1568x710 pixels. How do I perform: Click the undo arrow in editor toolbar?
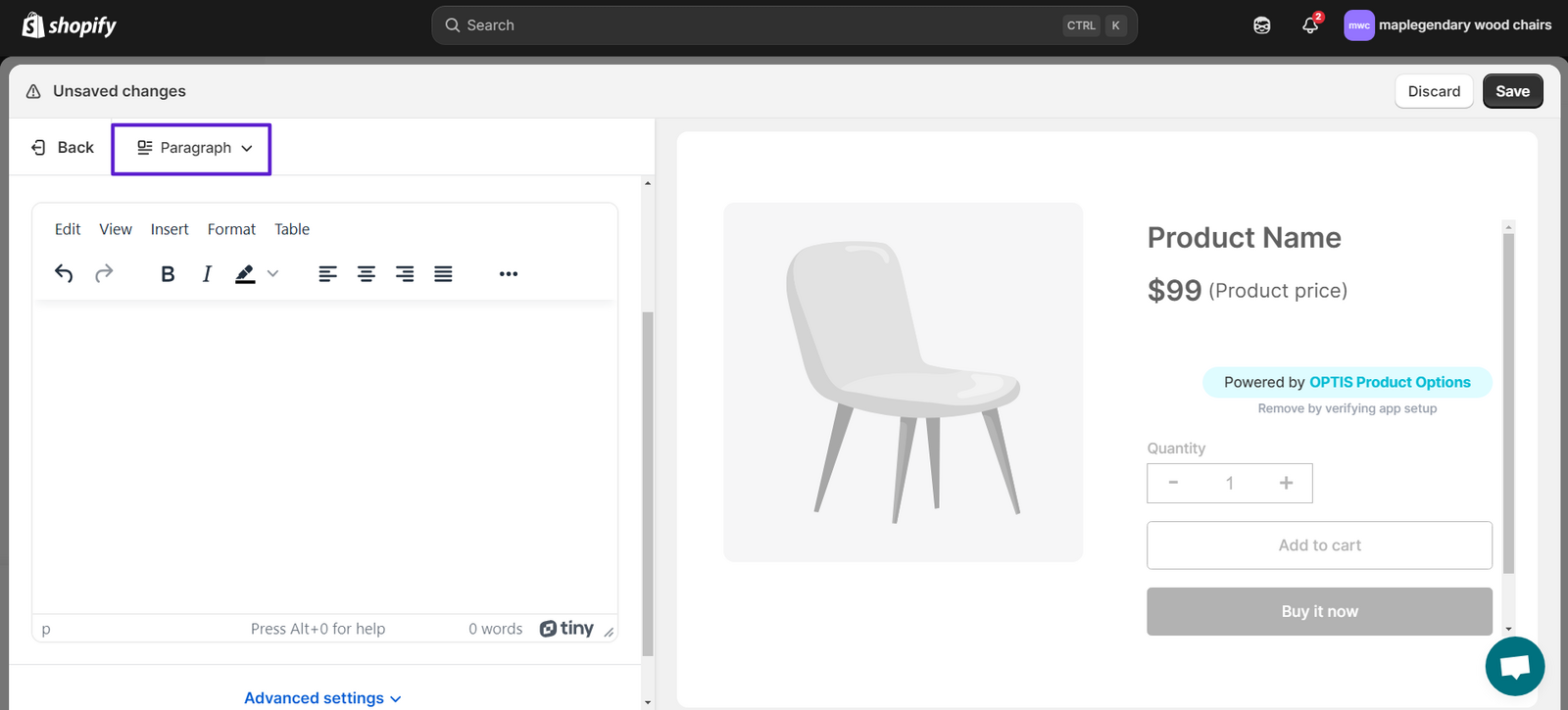point(64,273)
